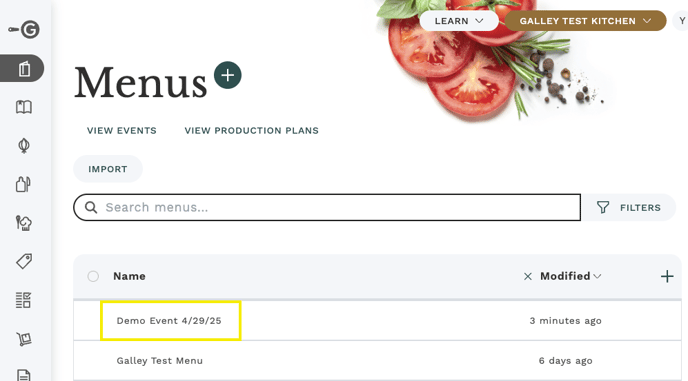This screenshot has width=688, height=381.
Task: Focus the Search menus field
Action: pos(327,207)
